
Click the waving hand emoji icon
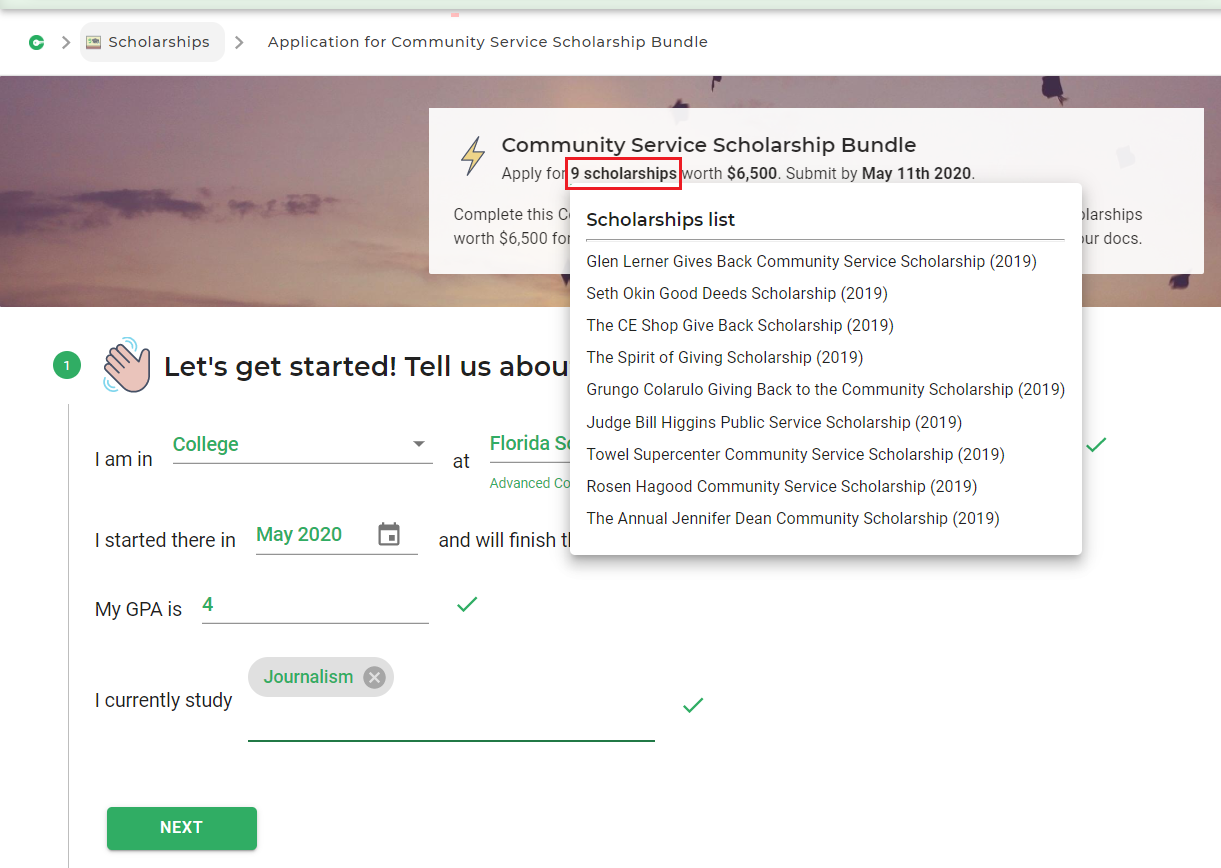coord(126,366)
